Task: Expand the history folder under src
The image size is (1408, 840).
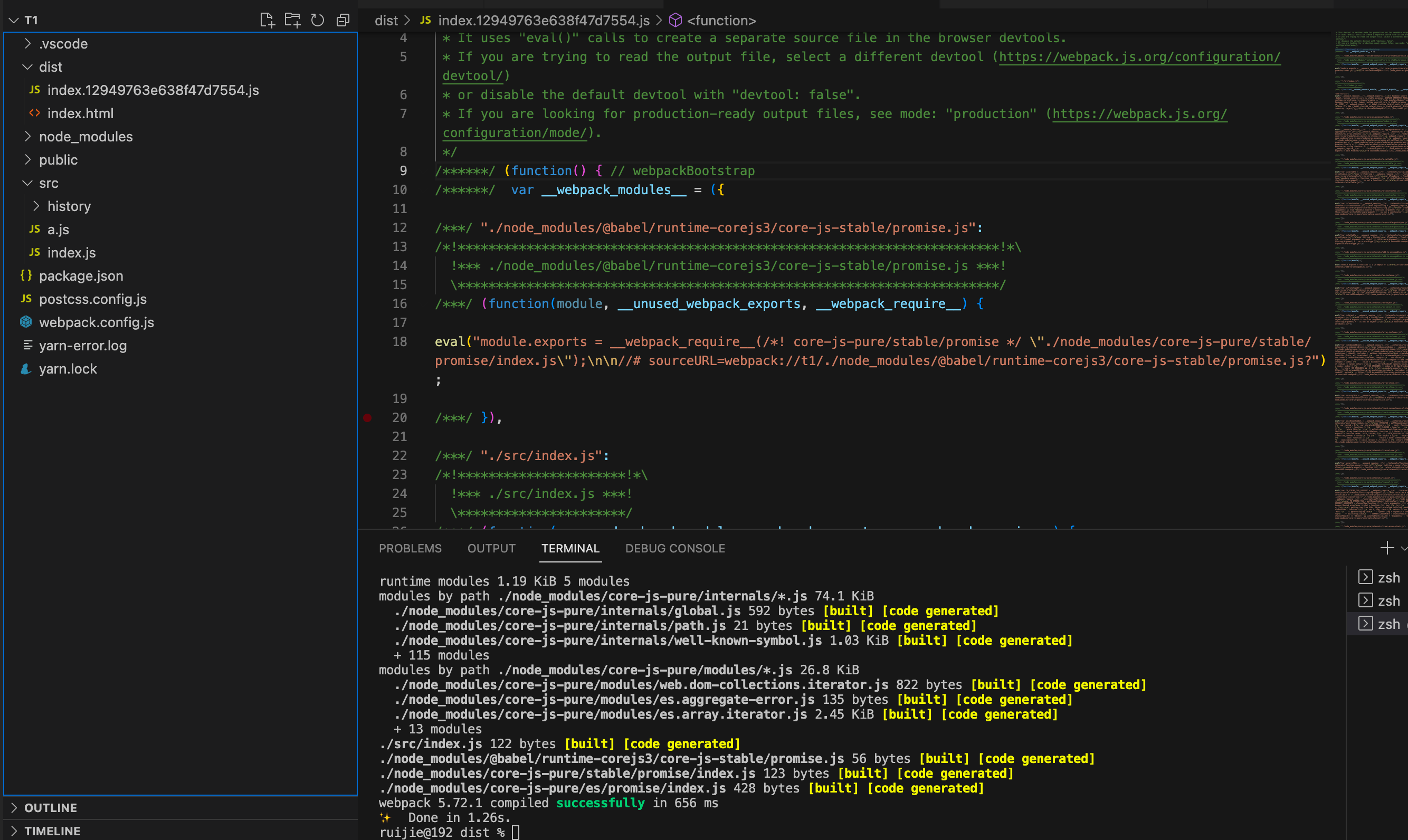Action: coord(69,206)
